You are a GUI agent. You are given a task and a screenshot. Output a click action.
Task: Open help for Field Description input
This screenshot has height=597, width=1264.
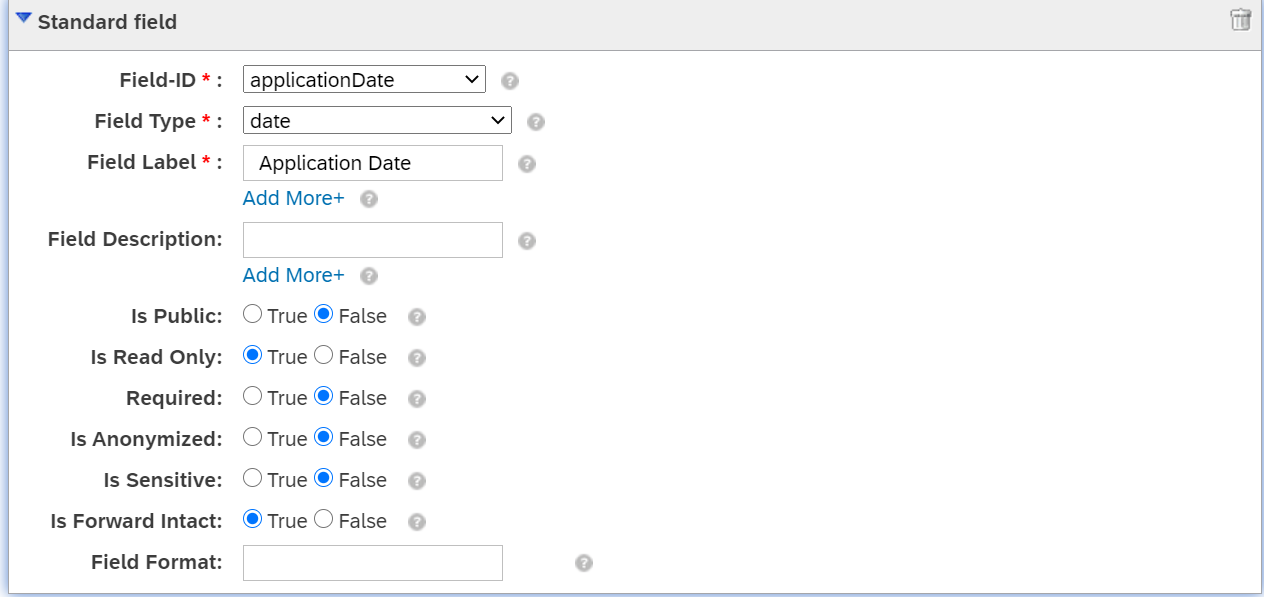(527, 241)
